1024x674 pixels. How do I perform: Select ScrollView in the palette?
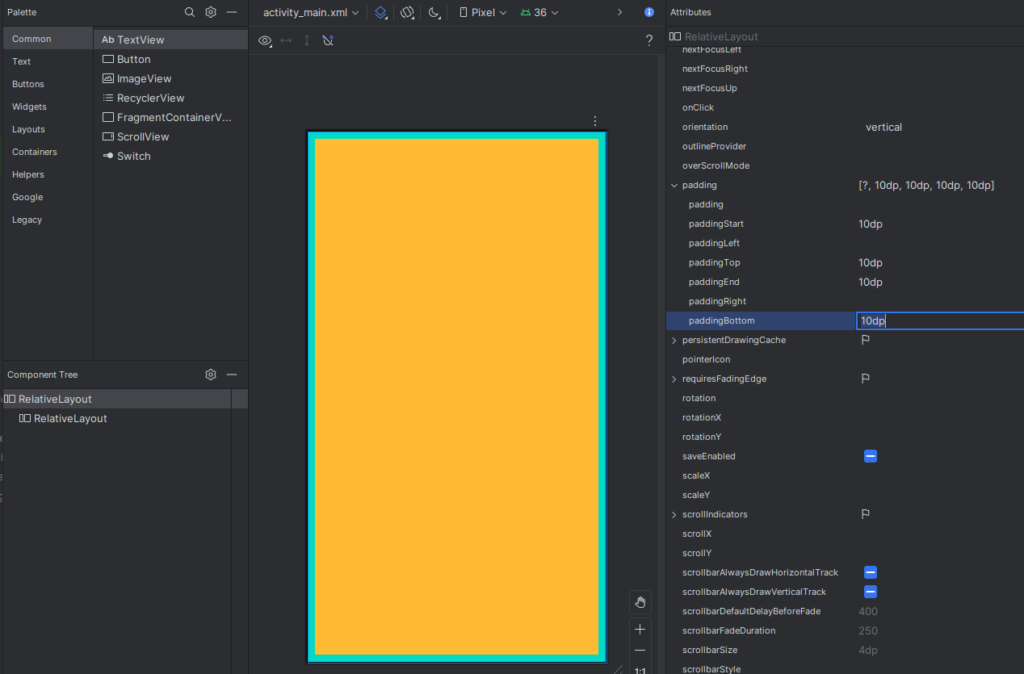tap(170, 136)
